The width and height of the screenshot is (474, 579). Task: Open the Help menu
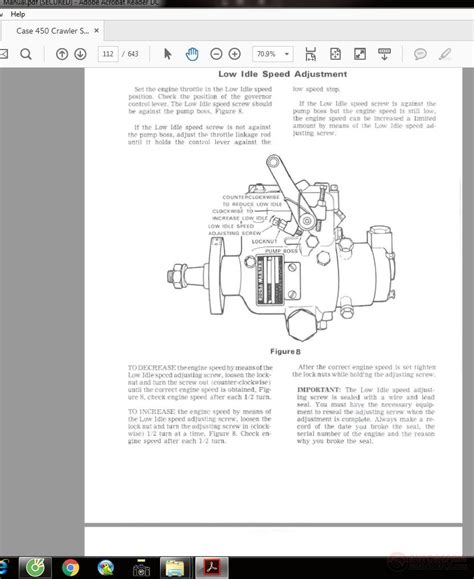pos(18,14)
